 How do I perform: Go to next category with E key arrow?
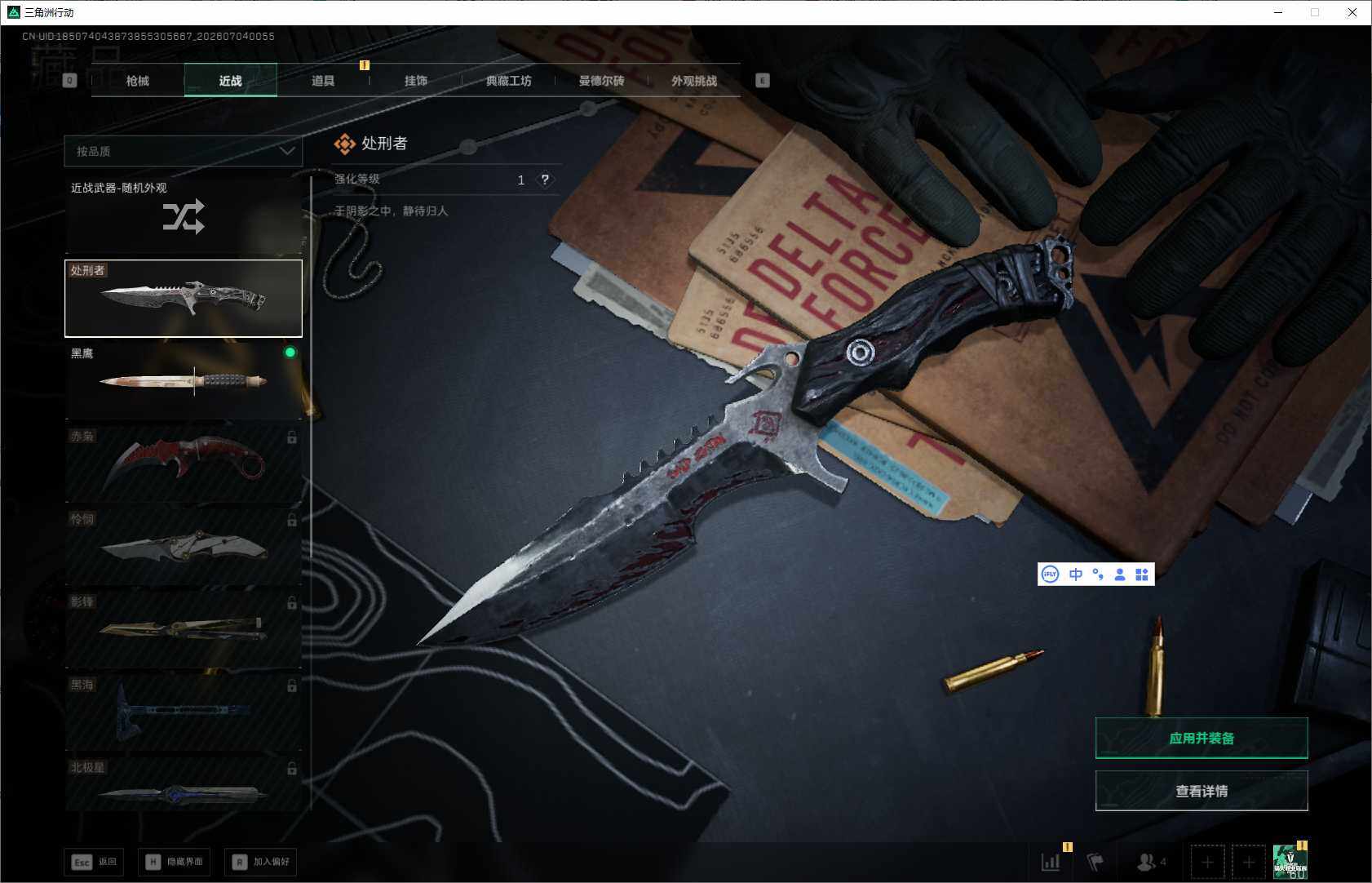763,81
